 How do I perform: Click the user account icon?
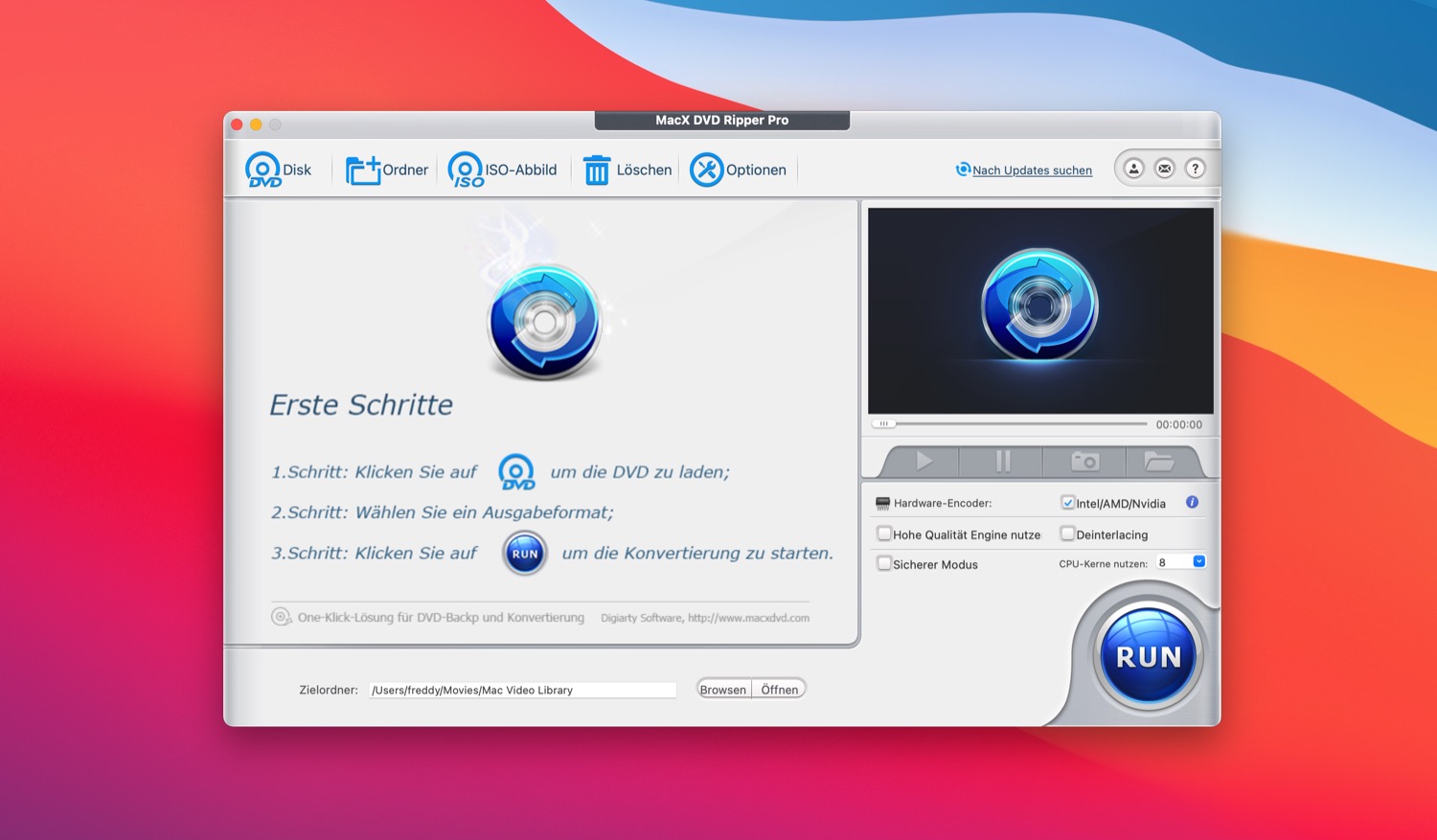tap(1133, 169)
